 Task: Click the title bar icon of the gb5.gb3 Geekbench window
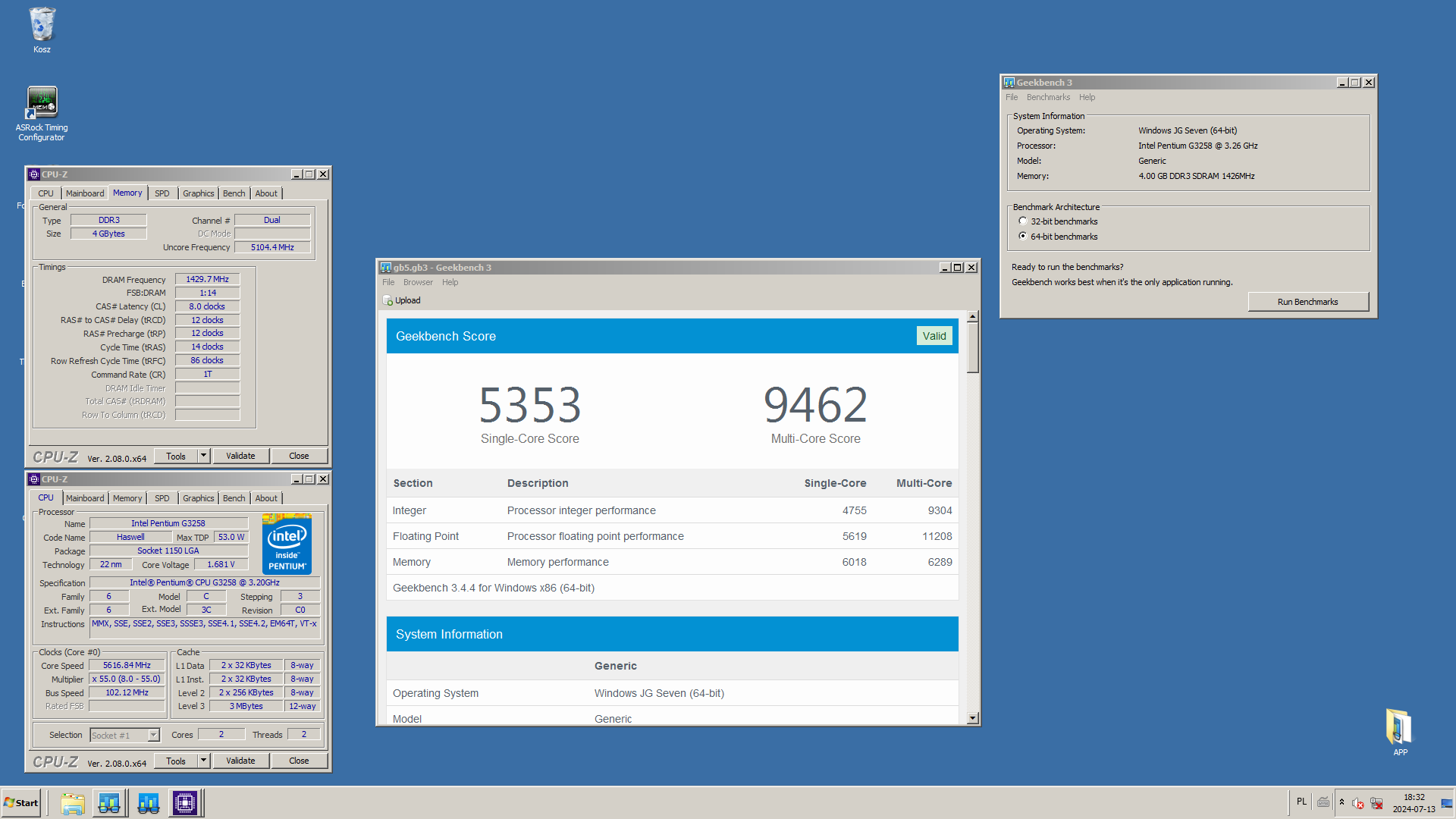[386, 268]
